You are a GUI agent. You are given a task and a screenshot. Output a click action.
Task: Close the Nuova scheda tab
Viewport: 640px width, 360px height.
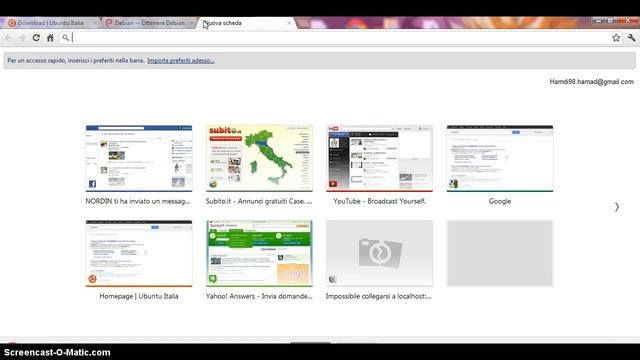coord(289,23)
